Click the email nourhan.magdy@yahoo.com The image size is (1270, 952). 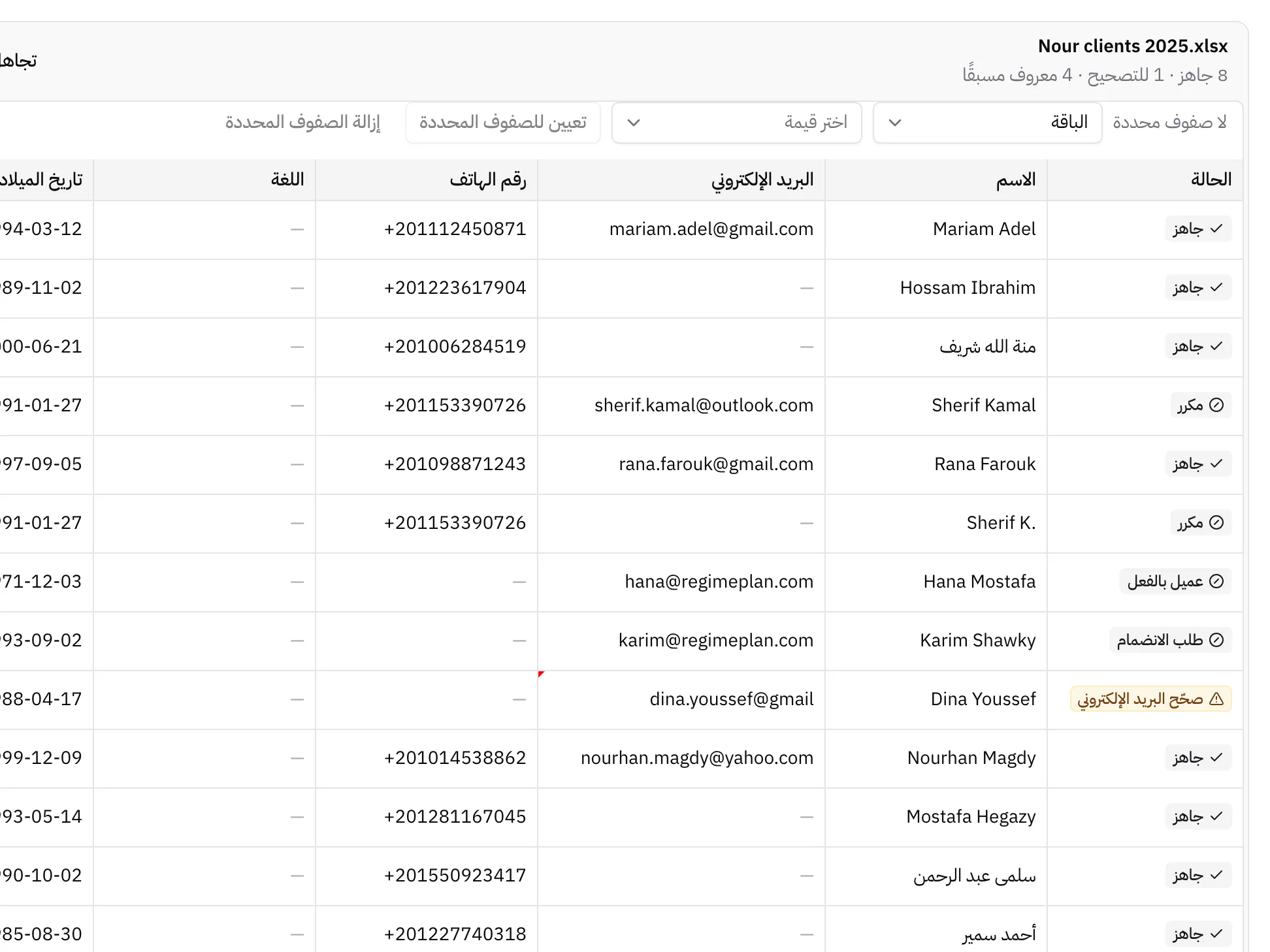click(x=697, y=758)
